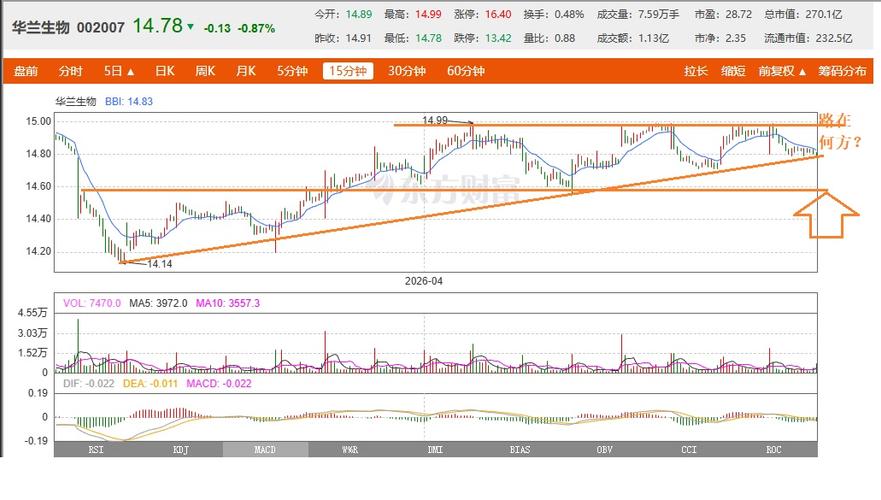Click the stock code 002007
881x500 pixels.
point(101,28)
